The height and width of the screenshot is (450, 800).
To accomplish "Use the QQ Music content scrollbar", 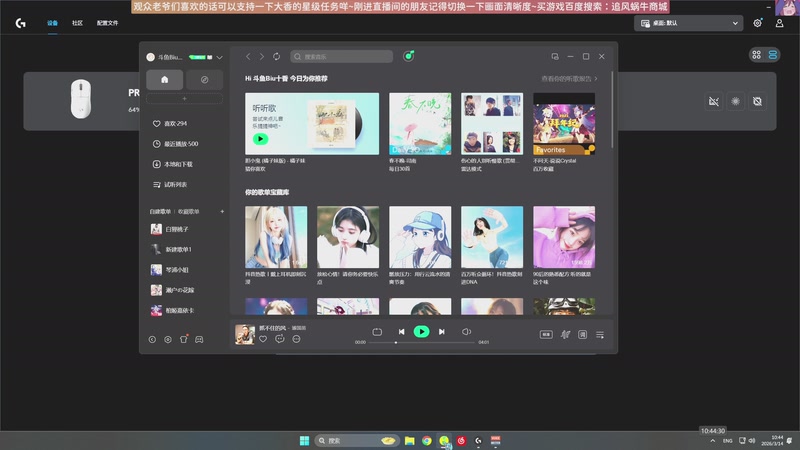I will (x=612, y=110).
